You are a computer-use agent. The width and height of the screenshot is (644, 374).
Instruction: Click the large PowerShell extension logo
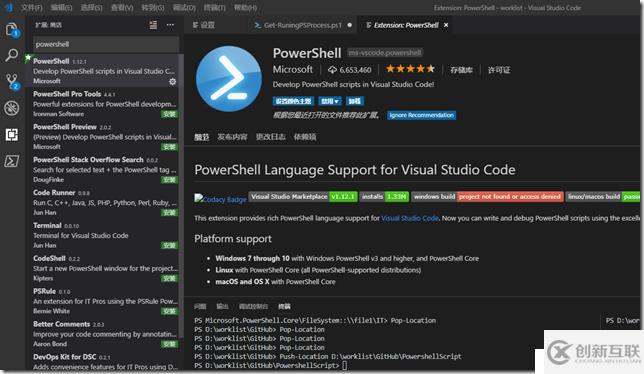pyautogui.click(x=229, y=79)
